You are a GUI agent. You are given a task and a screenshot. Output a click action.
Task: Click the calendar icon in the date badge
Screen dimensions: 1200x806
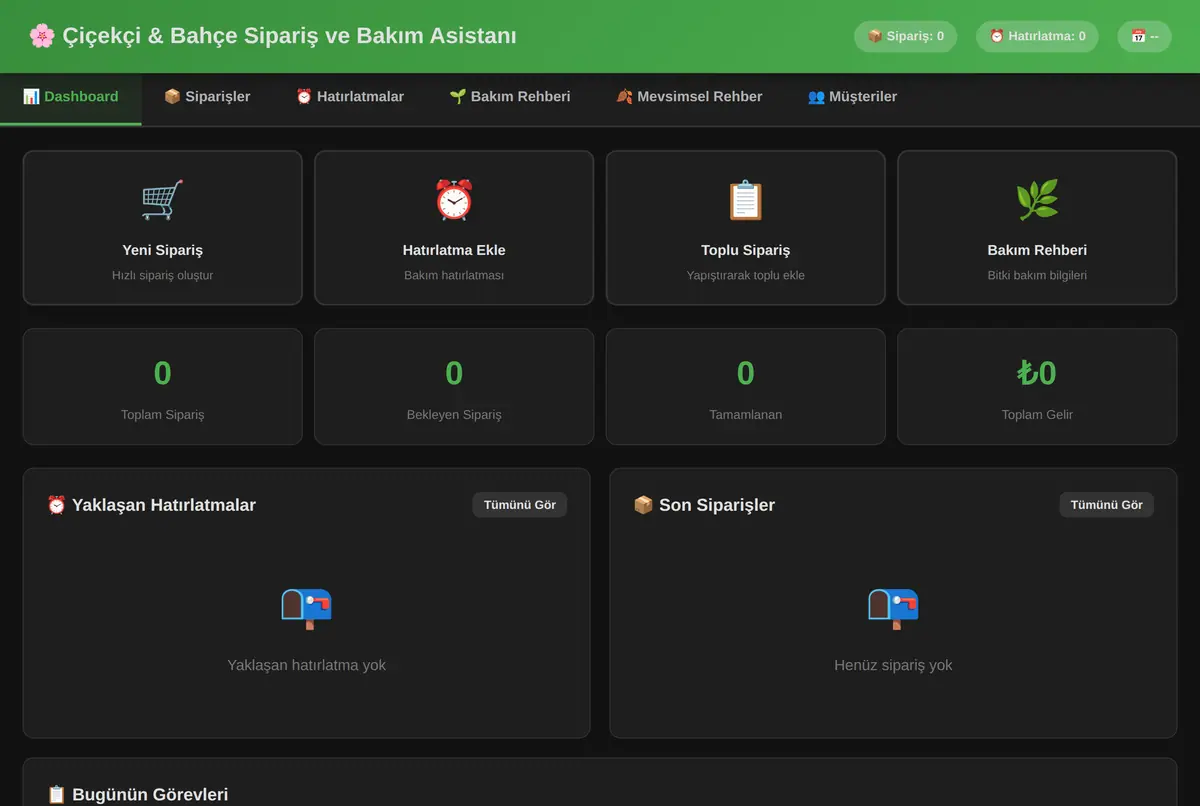pyautogui.click(x=1138, y=36)
